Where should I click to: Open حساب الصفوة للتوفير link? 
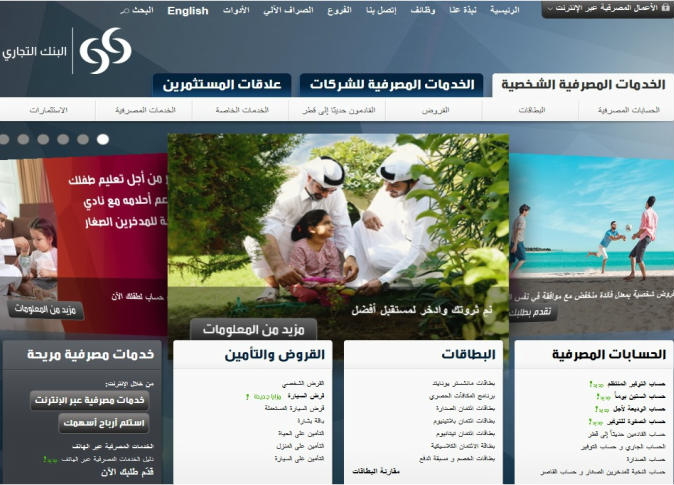[x=636, y=422]
